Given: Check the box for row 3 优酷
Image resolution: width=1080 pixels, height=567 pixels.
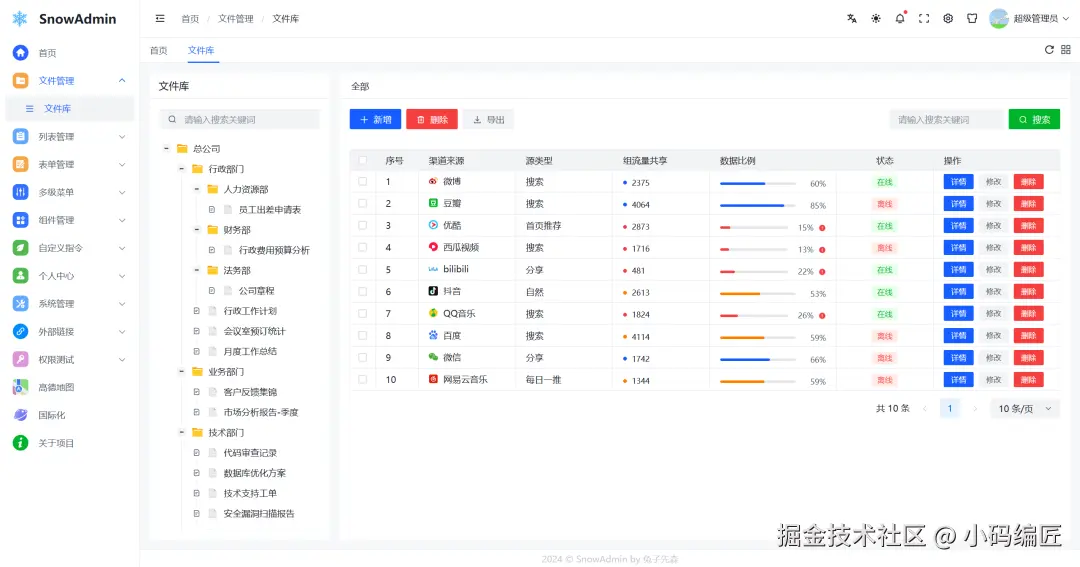Looking at the screenshot, I should pos(363,225).
